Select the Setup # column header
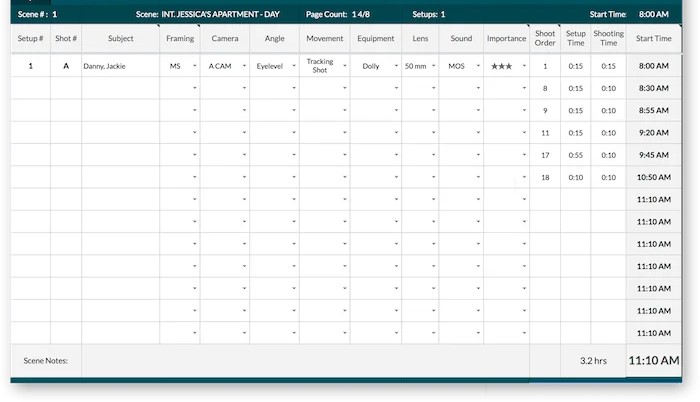The image size is (700, 402). (x=30, y=38)
